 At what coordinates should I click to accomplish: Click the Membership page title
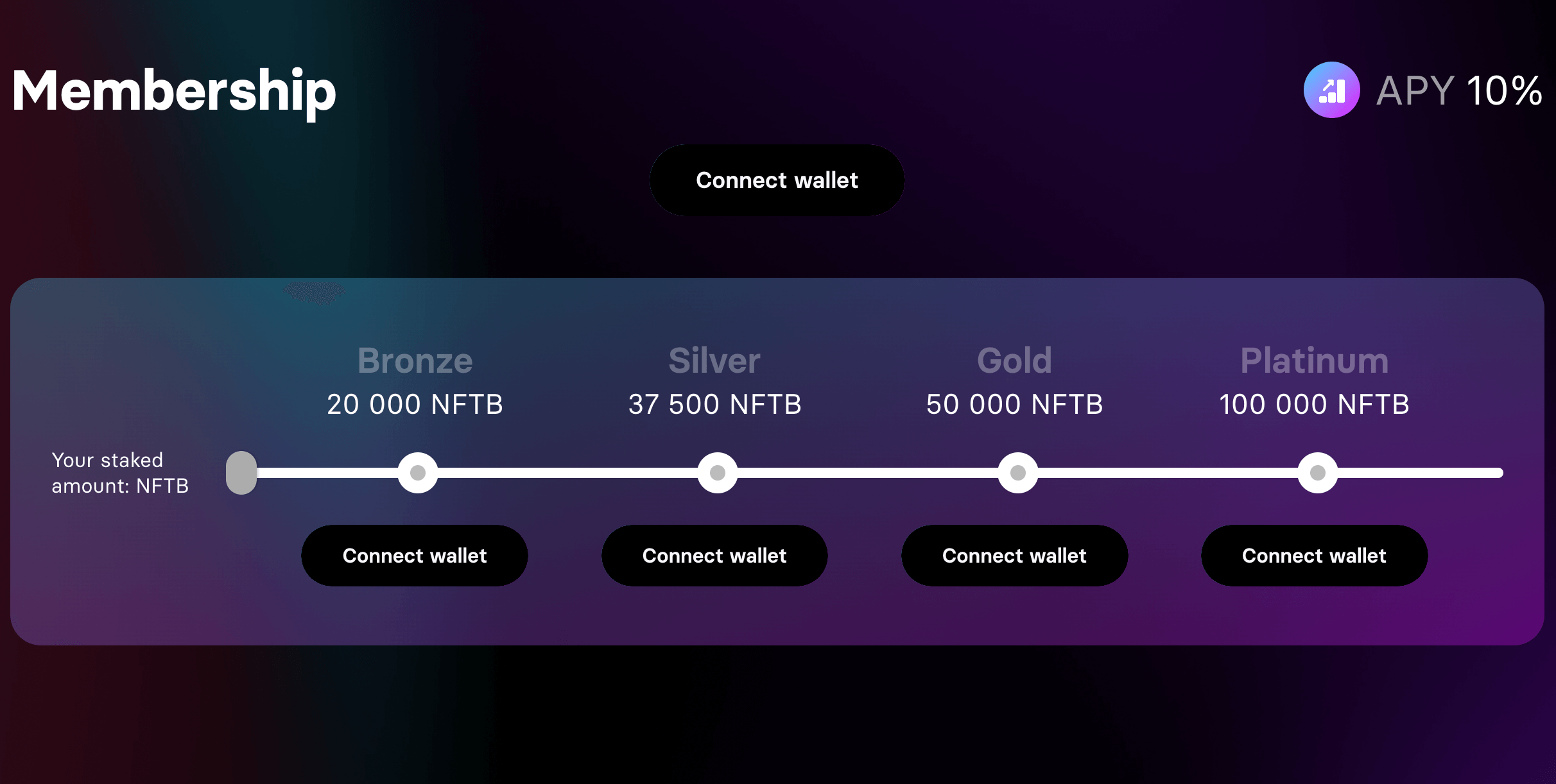(x=174, y=92)
